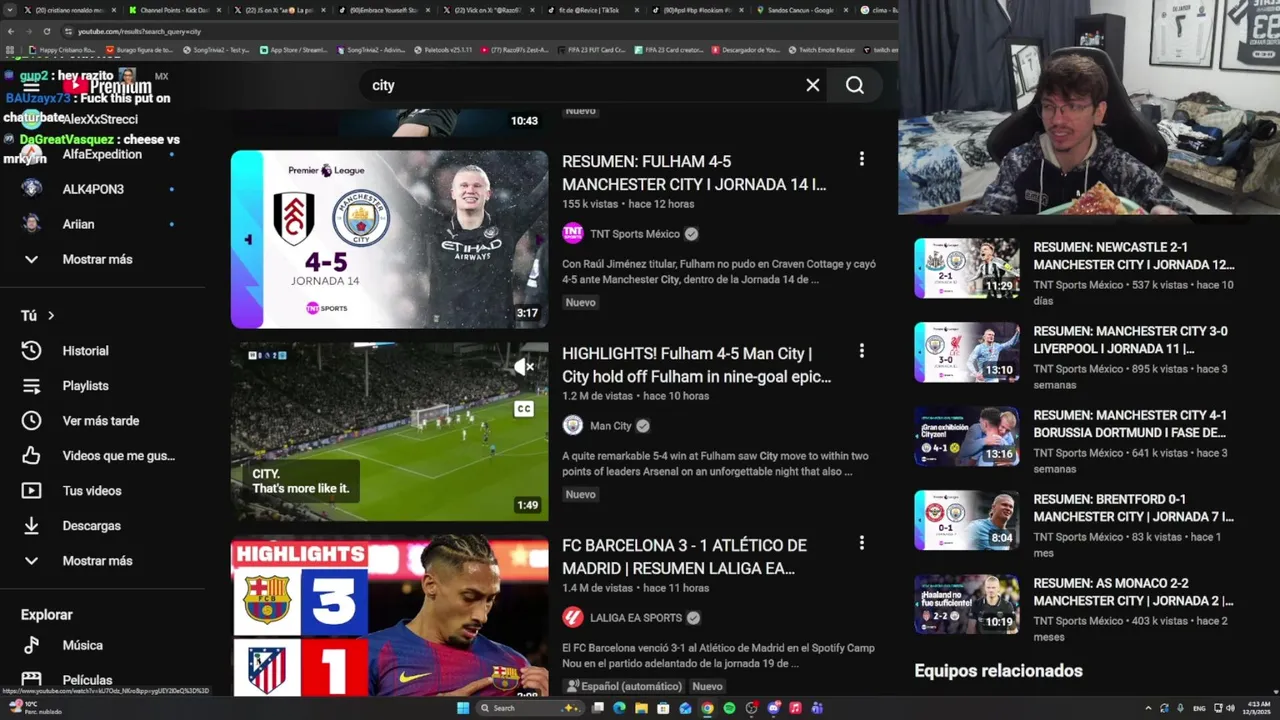This screenshot has width=1280, height=720.
Task: Open system tray volume icon
Action: [1231, 708]
